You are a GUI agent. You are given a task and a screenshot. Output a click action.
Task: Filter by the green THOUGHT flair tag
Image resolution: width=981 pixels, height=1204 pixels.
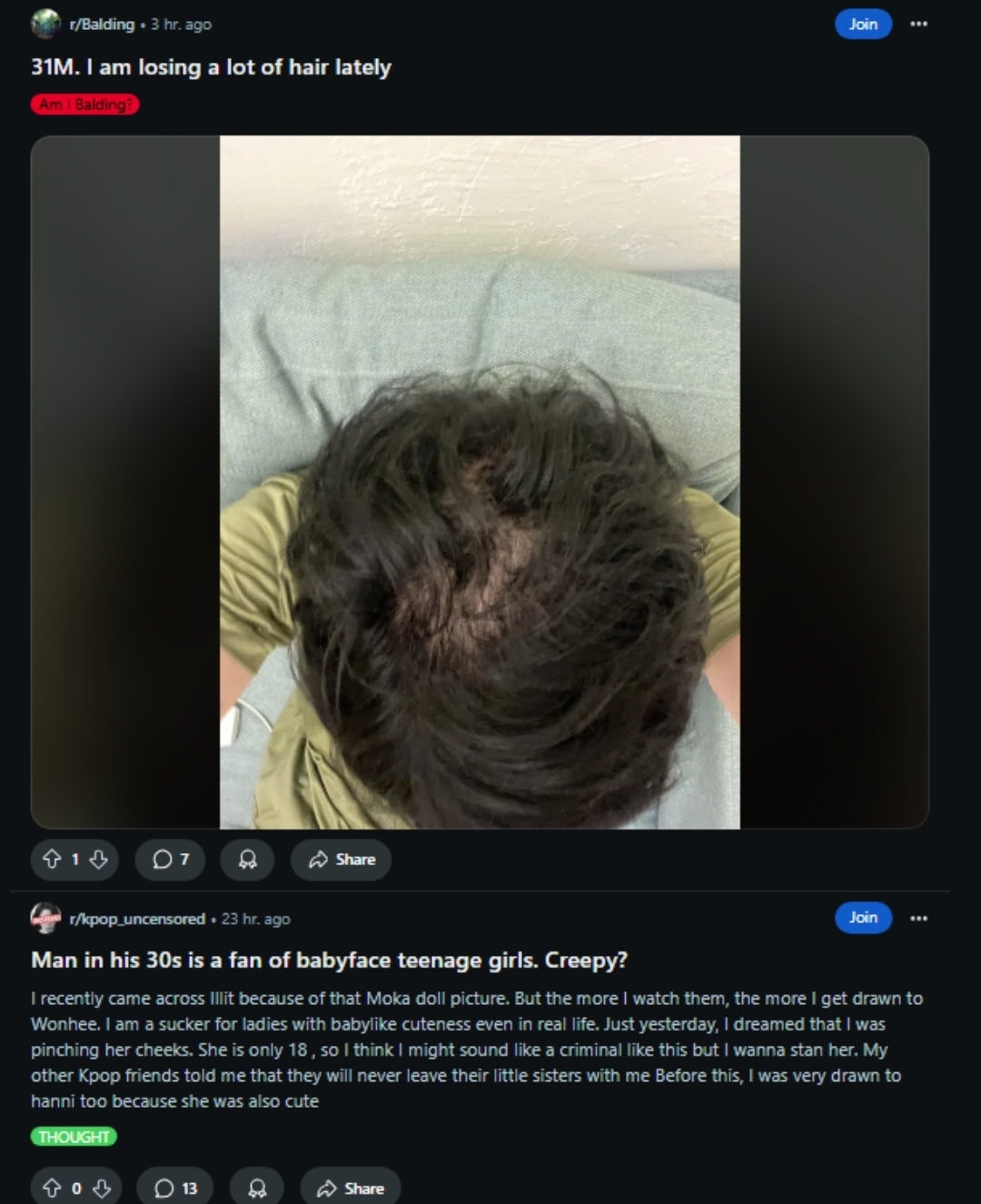pyautogui.click(x=74, y=1137)
